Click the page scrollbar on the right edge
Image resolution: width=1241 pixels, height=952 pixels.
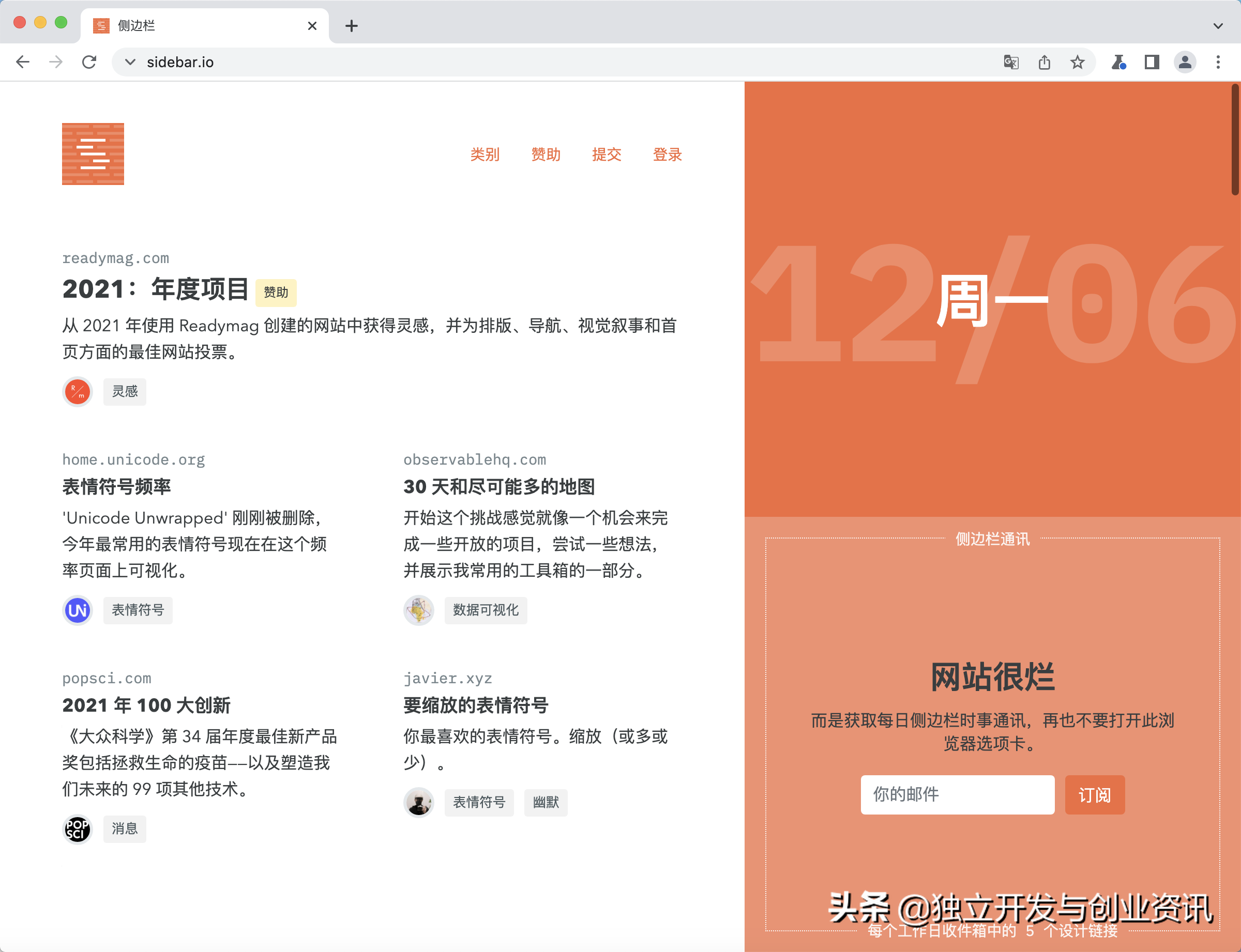click(1235, 136)
